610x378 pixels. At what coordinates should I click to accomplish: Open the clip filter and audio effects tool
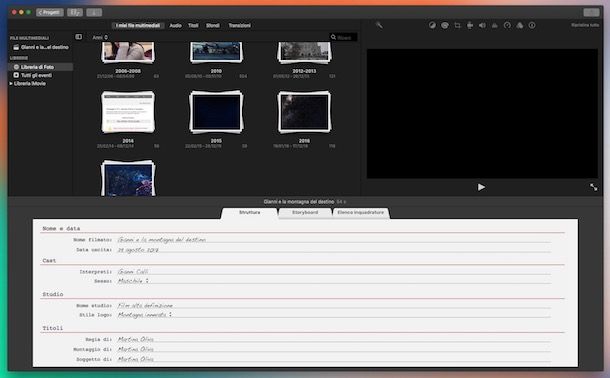(x=520, y=25)
